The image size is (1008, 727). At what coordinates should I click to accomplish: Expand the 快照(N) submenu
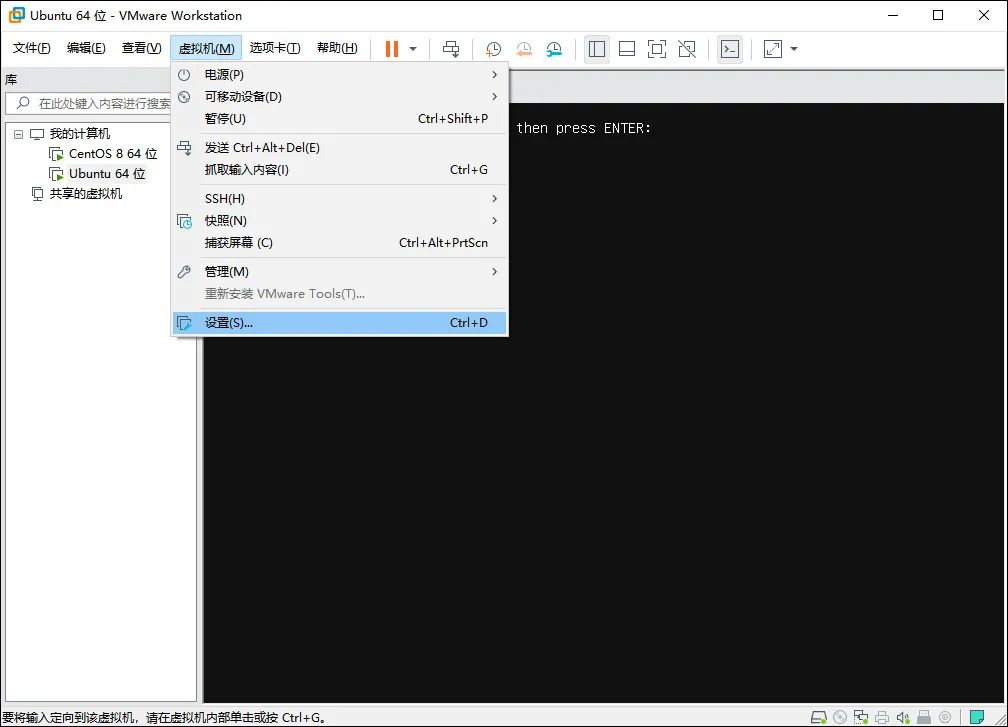(339, 220)
